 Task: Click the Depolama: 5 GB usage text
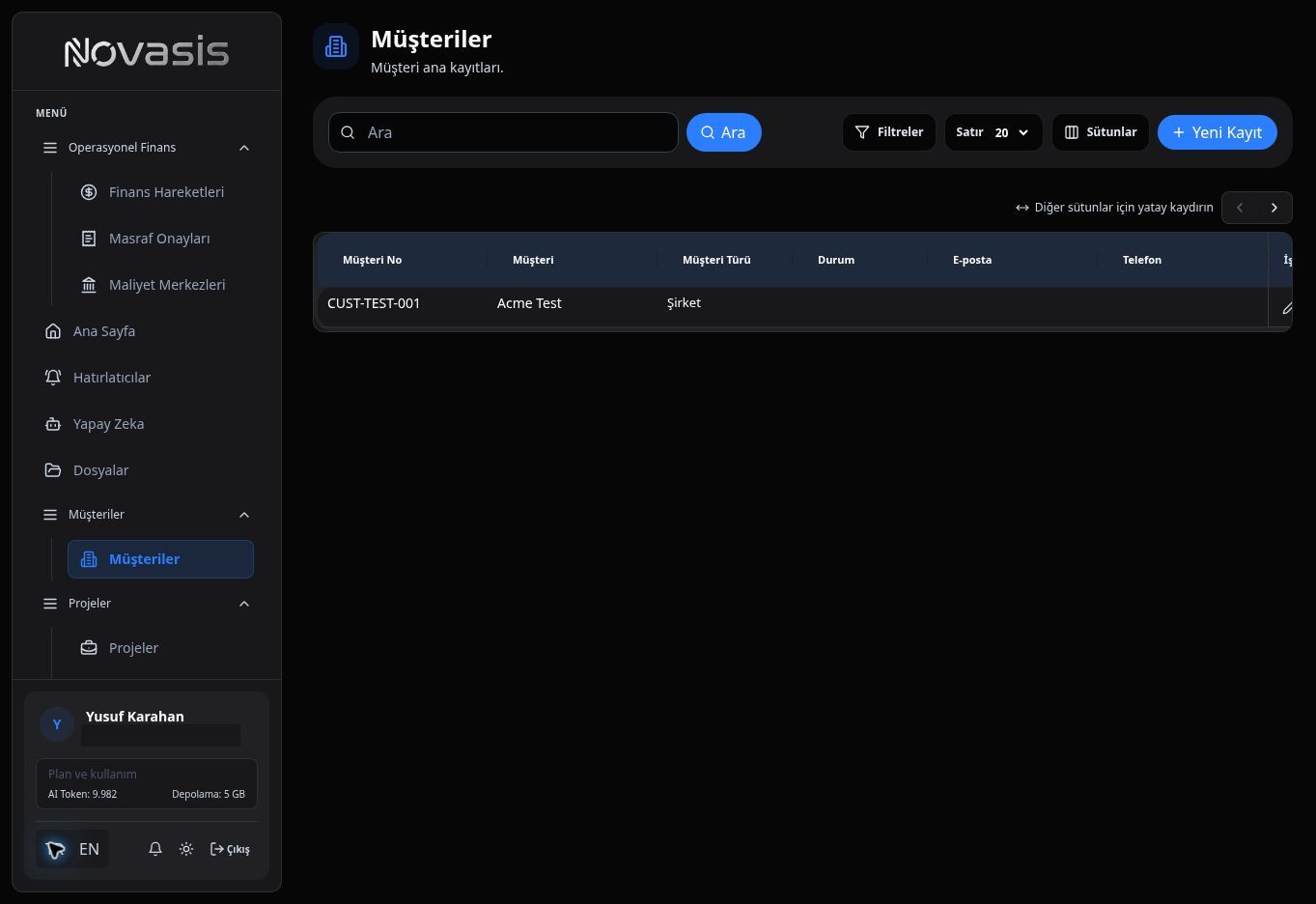tap(209, 794)
